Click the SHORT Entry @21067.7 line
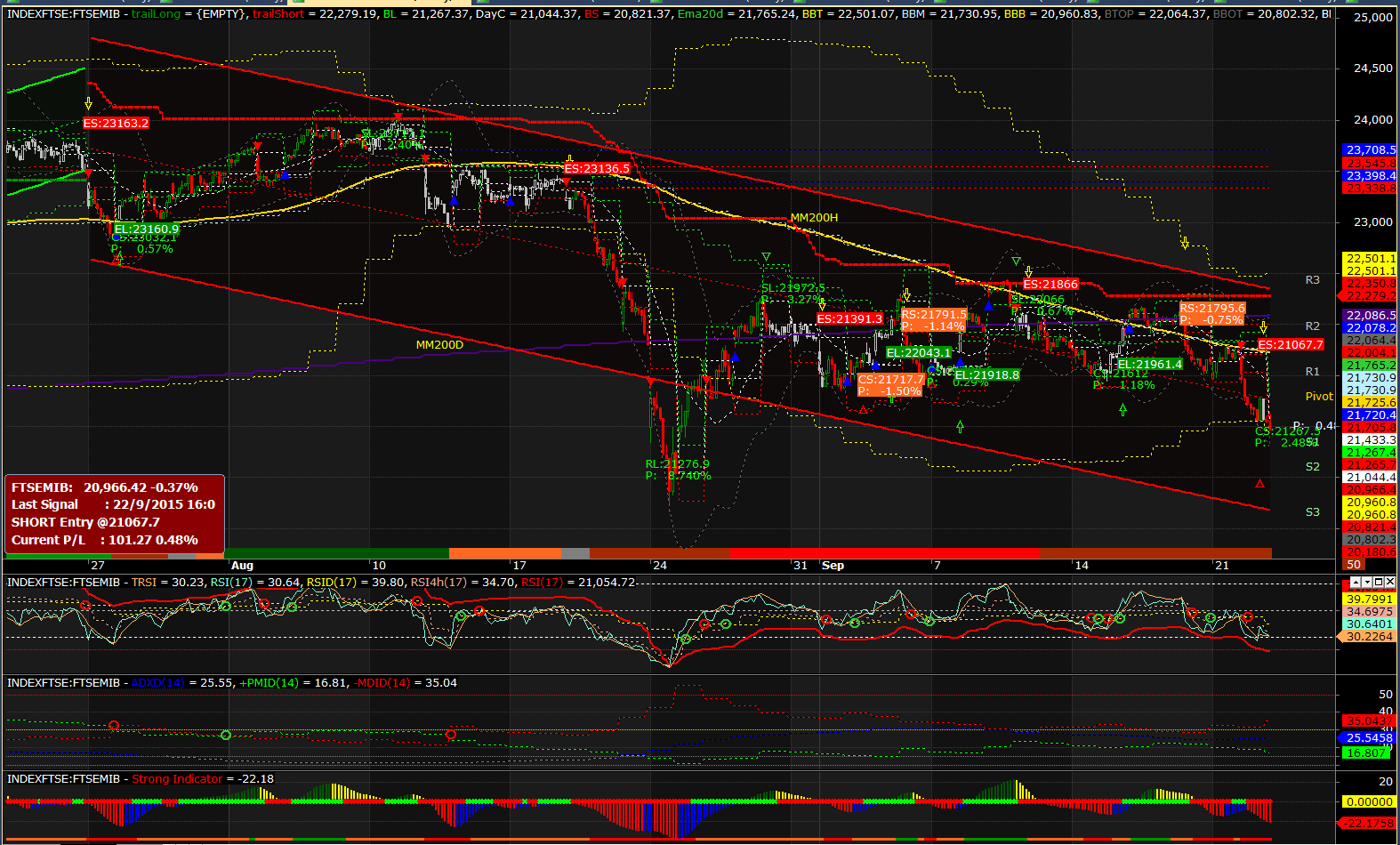Image resolution: width=1400 pixels, height=845 pixels. 85,522
